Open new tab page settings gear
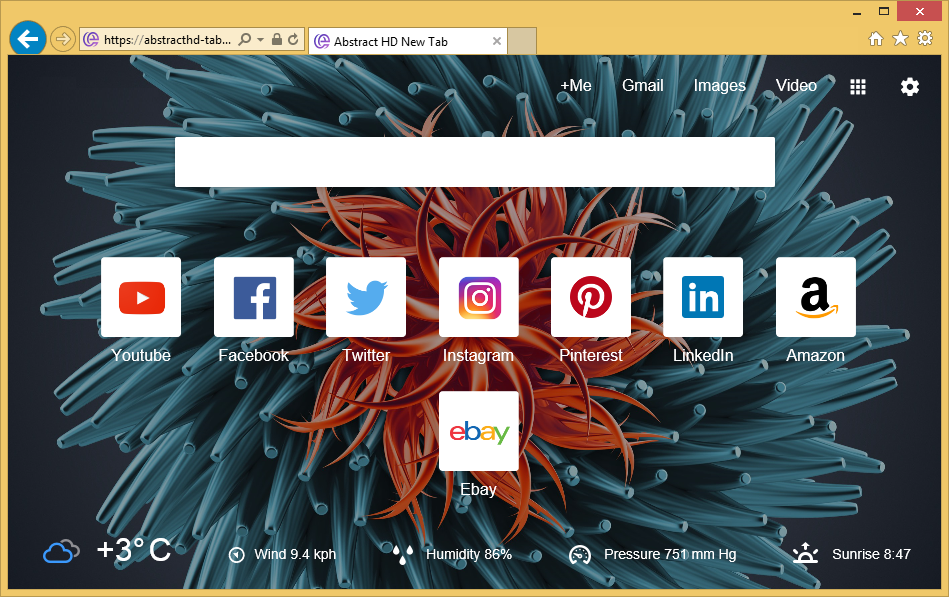The height and width of the screenshot is (597, 949). coord(909,87)
